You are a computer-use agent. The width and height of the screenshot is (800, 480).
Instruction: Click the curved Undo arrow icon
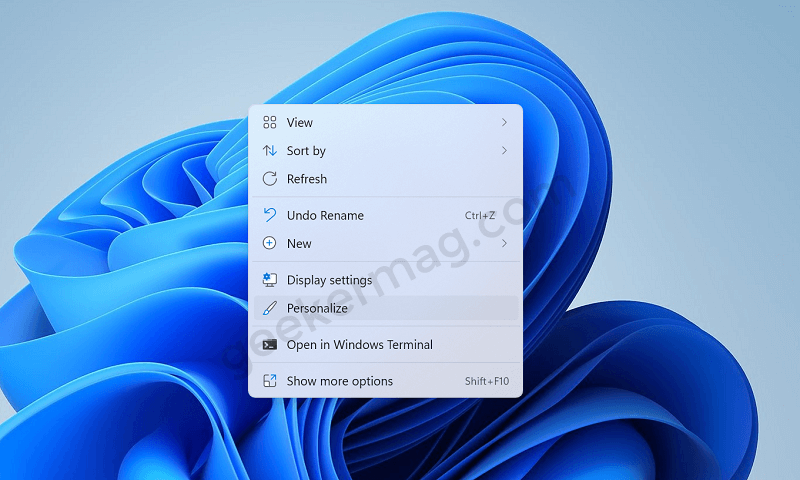click(269, 215)
